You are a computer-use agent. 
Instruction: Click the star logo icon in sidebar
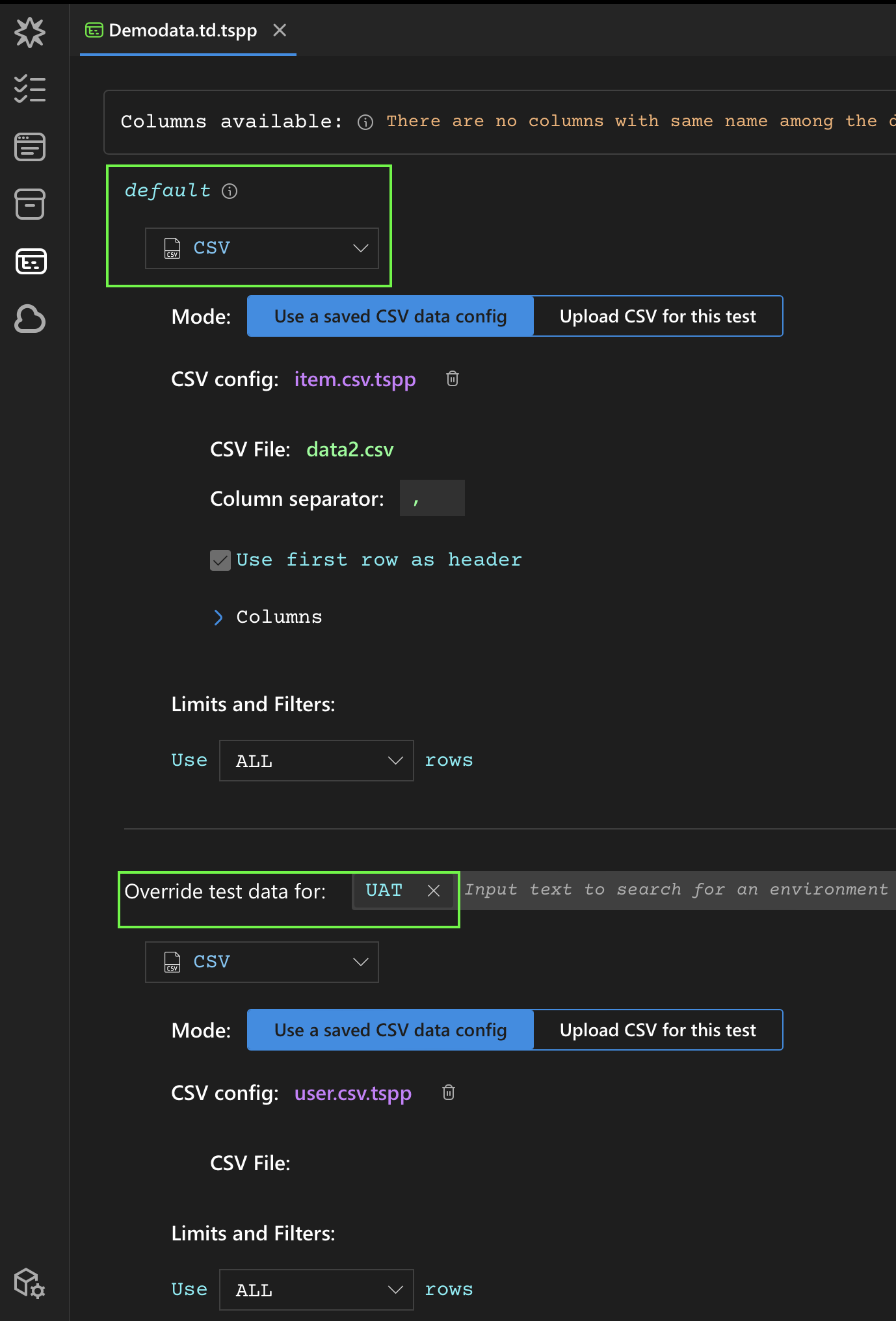(x=30, y=33)
